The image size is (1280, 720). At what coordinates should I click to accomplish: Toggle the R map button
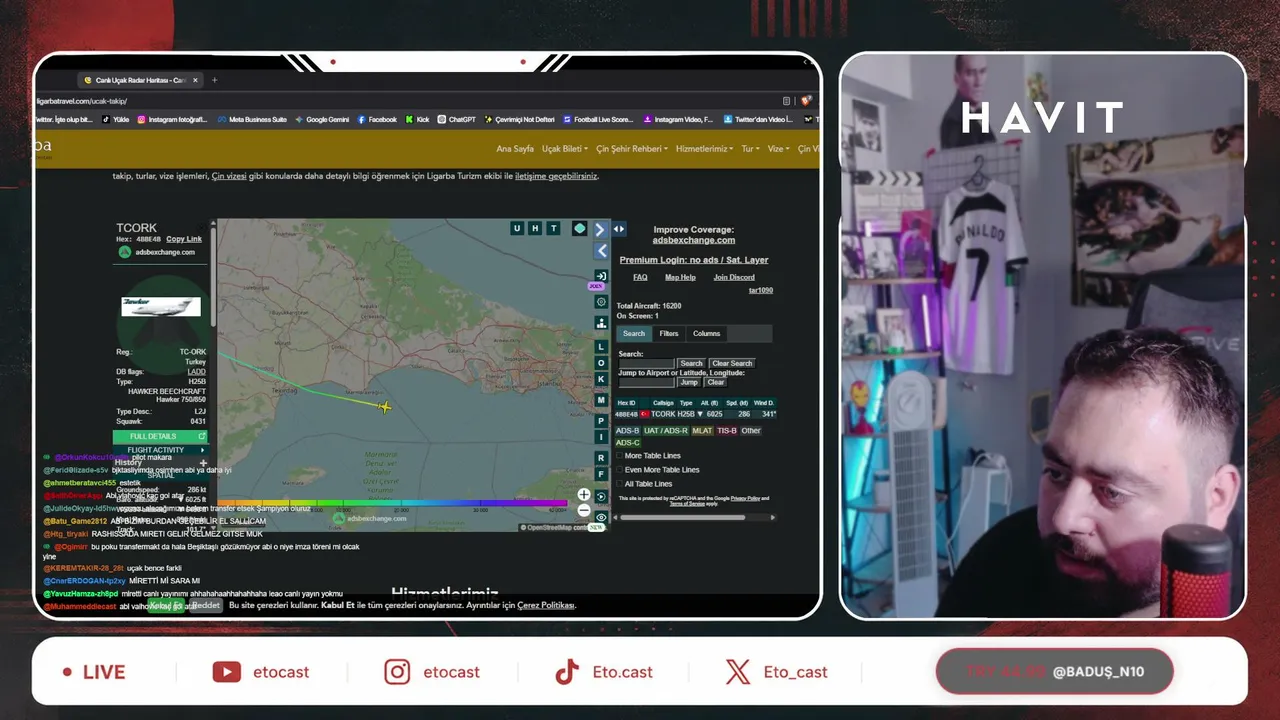pos(601,458)
